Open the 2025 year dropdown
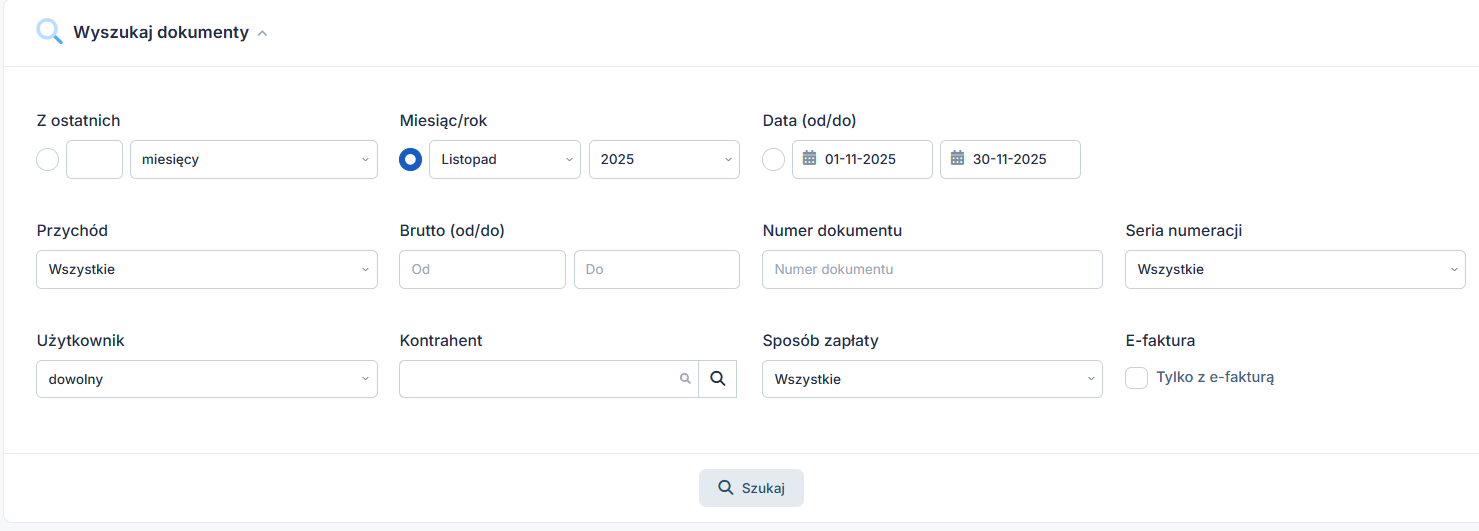 tap(664, 160)
